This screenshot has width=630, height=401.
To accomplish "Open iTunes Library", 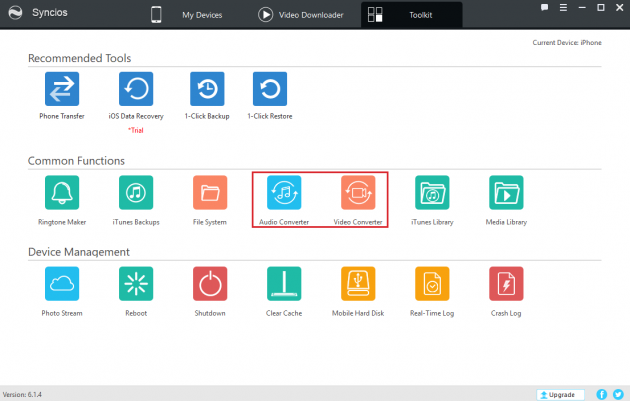I will coord(432,192).
